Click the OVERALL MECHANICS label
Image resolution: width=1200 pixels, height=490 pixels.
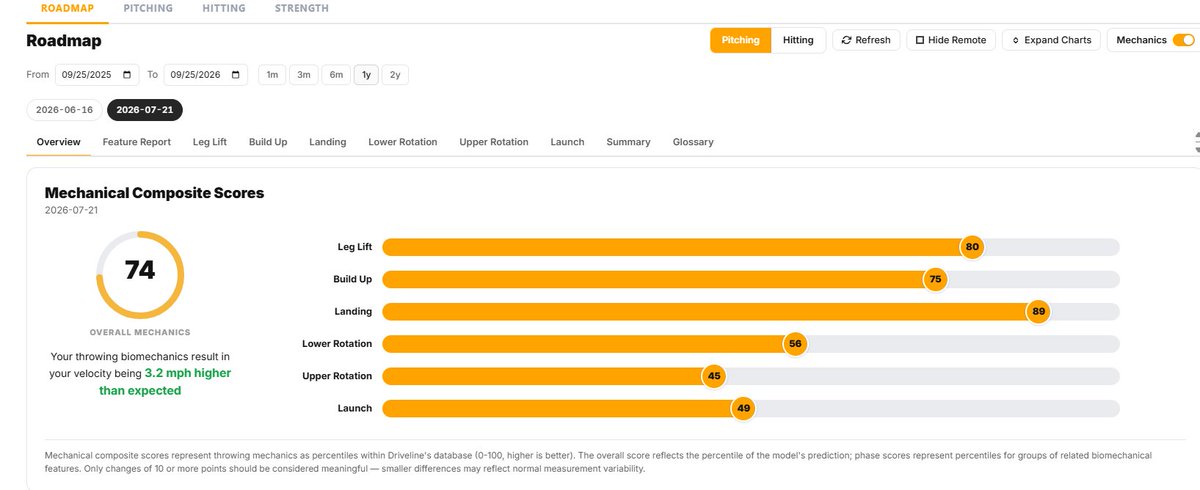coord(140,332)
